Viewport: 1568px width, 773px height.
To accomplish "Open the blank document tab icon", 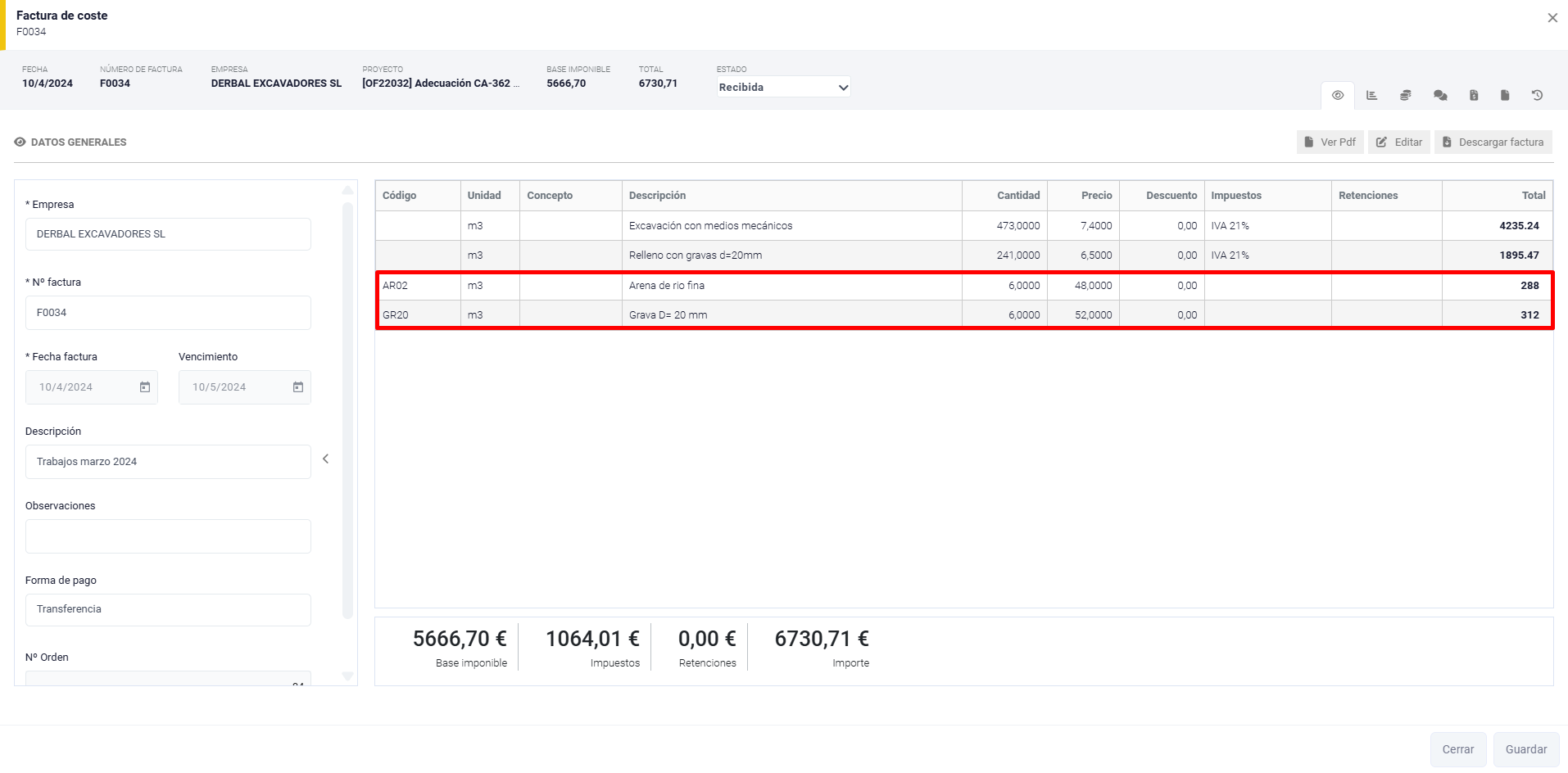I will tap(1504, 96).
